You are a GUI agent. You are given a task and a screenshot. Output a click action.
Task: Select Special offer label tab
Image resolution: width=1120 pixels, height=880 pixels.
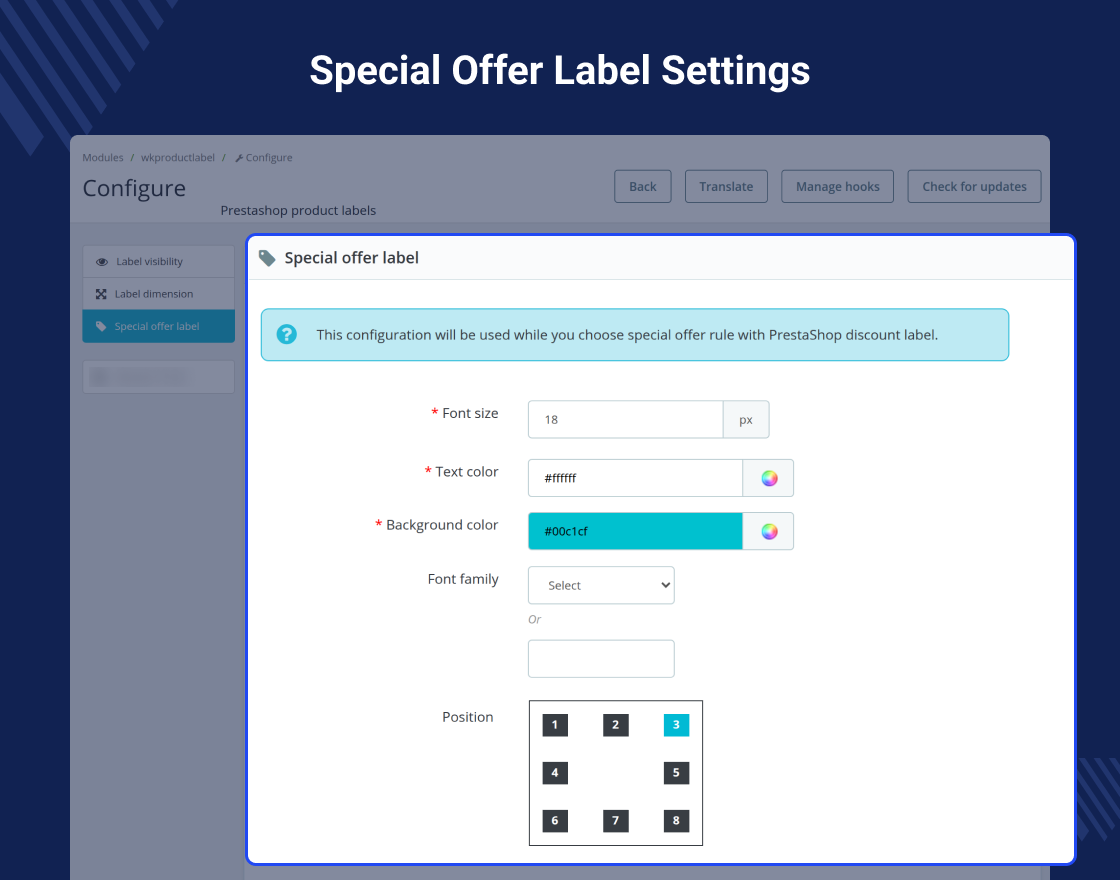[x=159, y=326]
